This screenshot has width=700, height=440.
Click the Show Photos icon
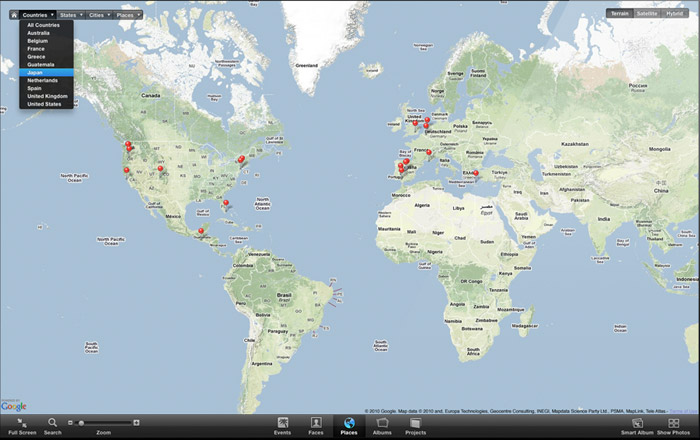(x=673, y=424)
